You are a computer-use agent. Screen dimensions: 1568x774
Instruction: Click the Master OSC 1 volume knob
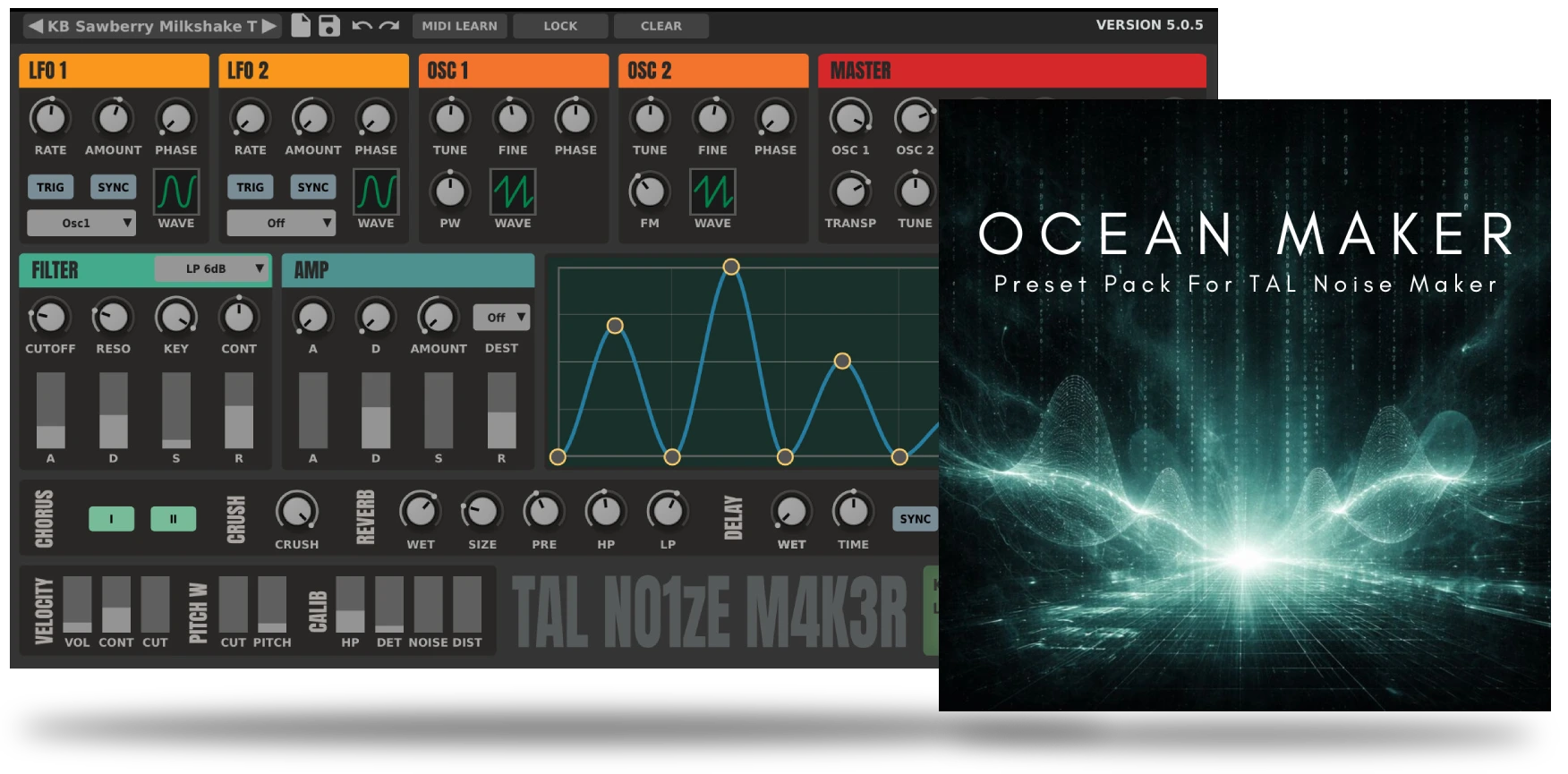pyautogui.click(x=850, y=117)
